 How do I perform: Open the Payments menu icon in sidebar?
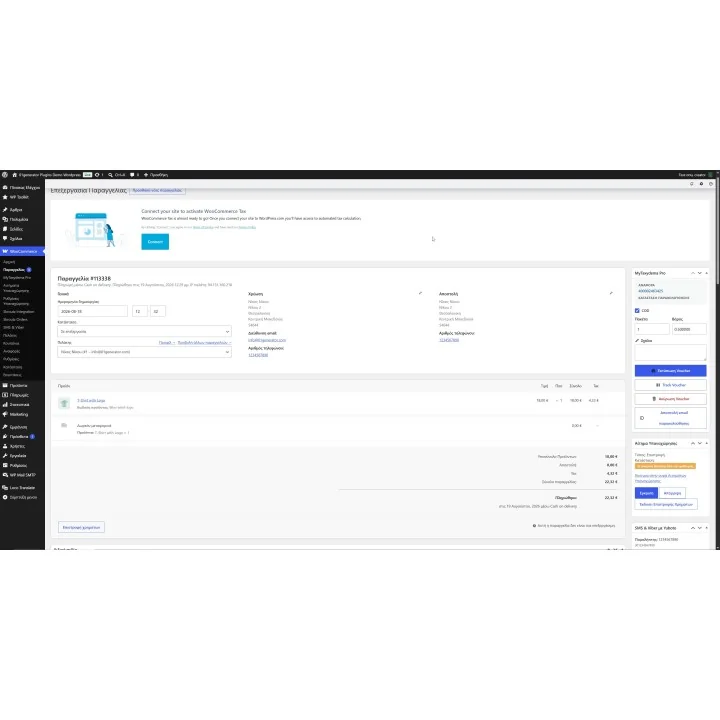(x=5, y=395)
